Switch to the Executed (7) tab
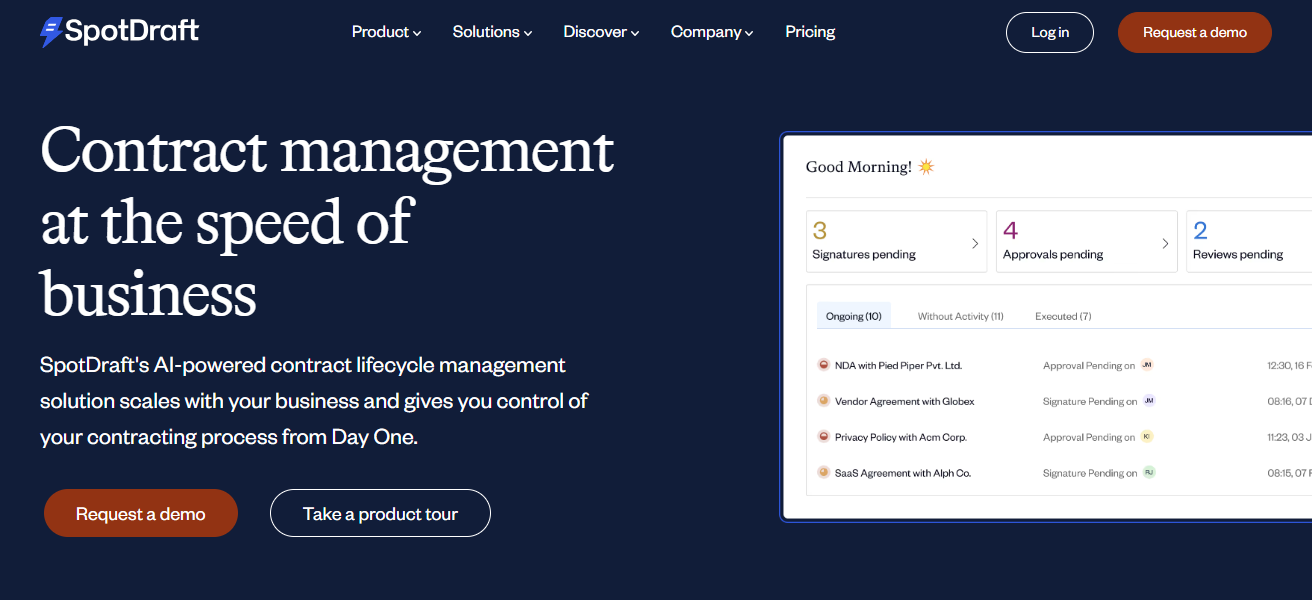1312x600 pixels. [x=1063, y=316]
